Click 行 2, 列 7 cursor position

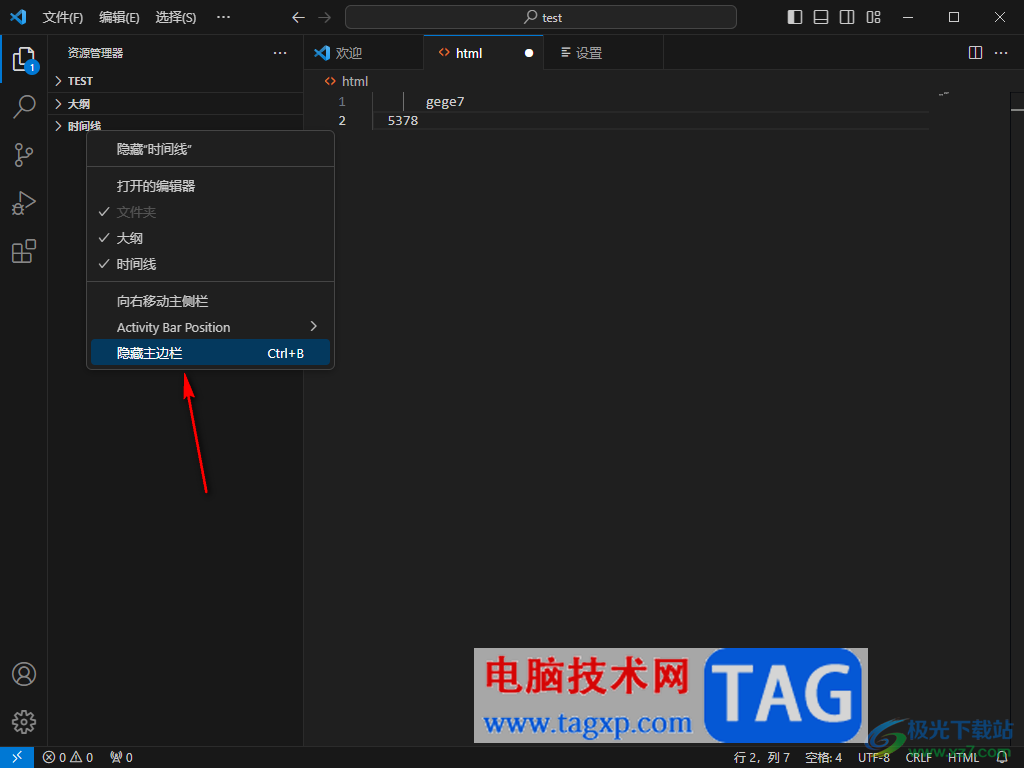(x=761, y=757)
